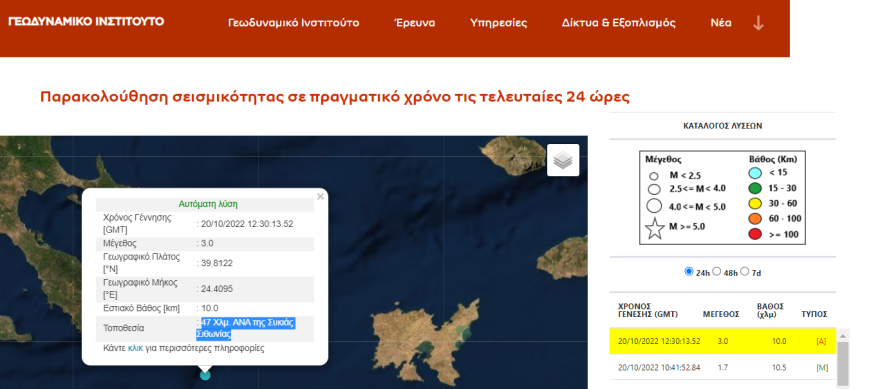880x389 pixels.
Task: Select the 48h time range radio
Action: coord(716,271)
